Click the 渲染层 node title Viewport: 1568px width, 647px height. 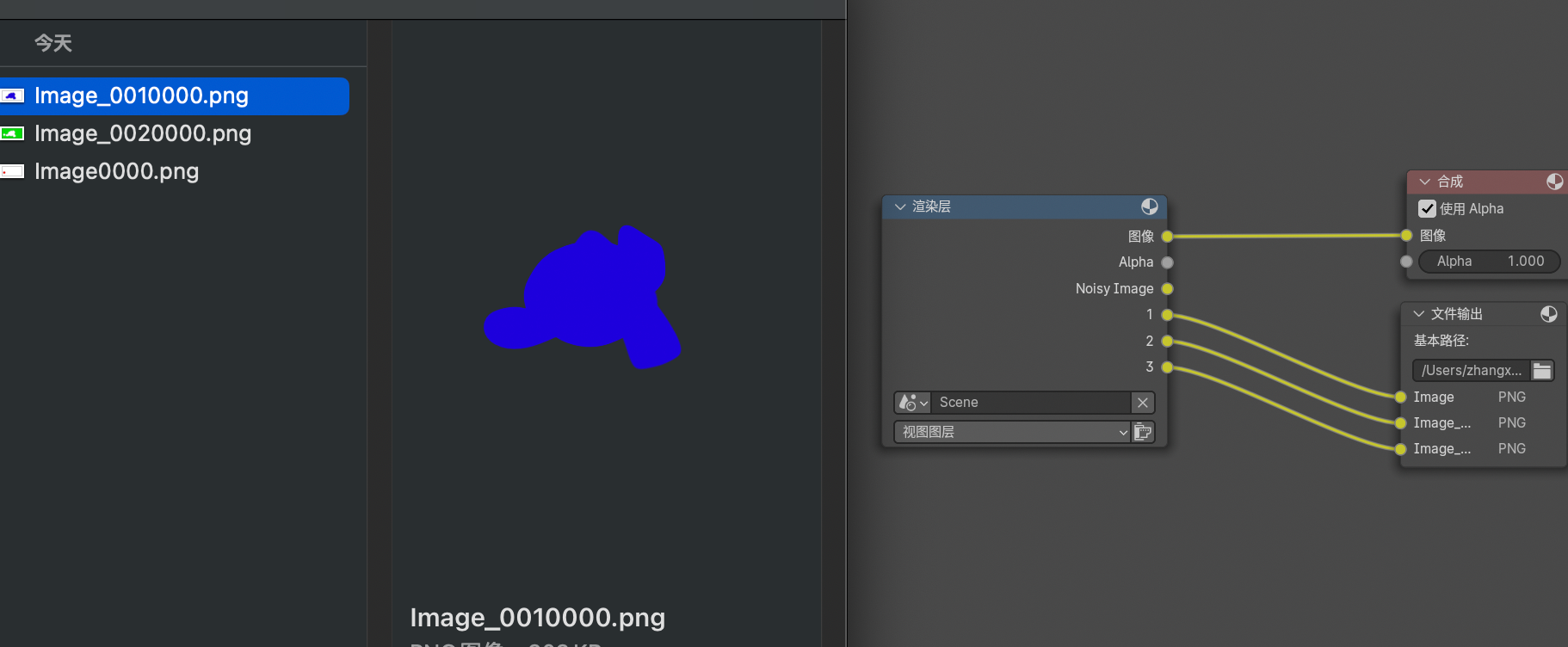(931, 206)
